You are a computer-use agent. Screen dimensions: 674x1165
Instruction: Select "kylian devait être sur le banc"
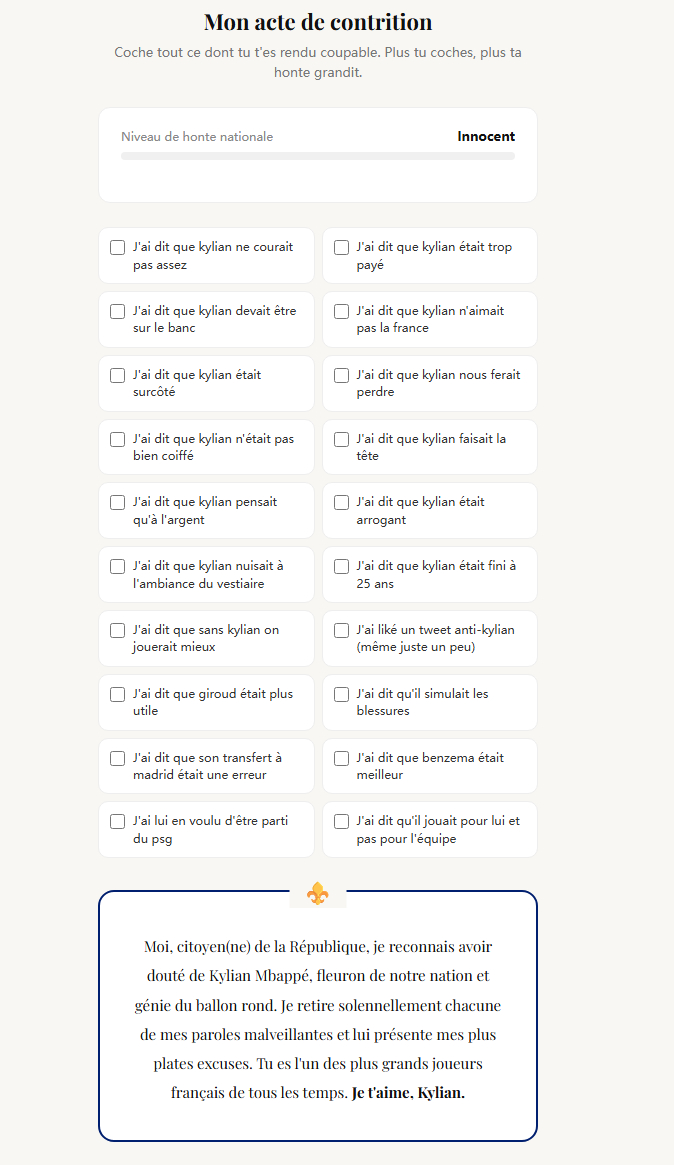tap(117, 311)
